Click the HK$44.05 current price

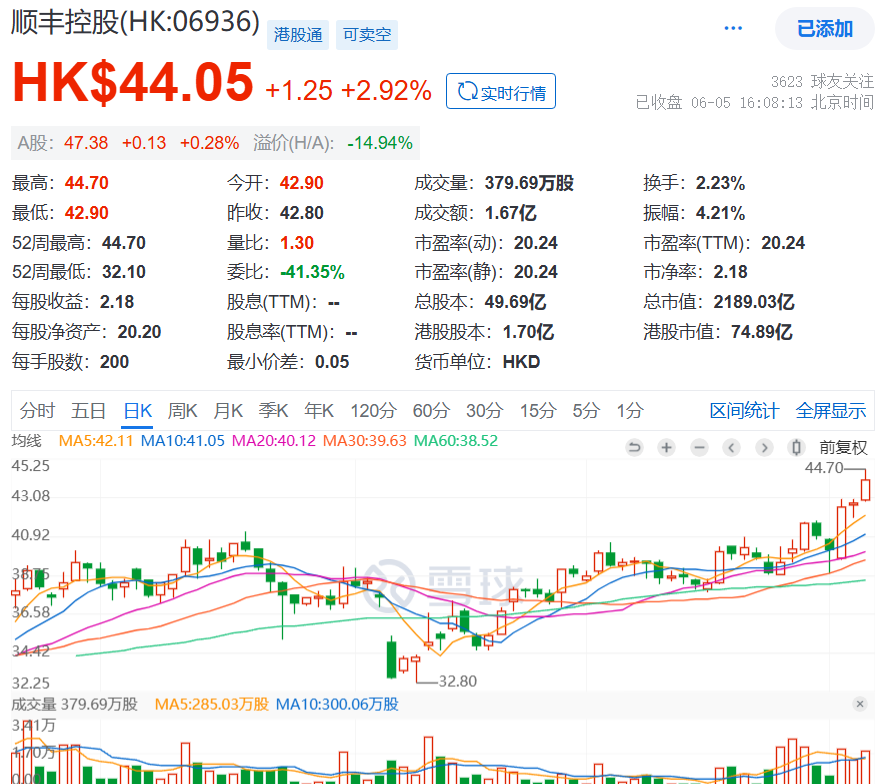(x=133, y=82)
